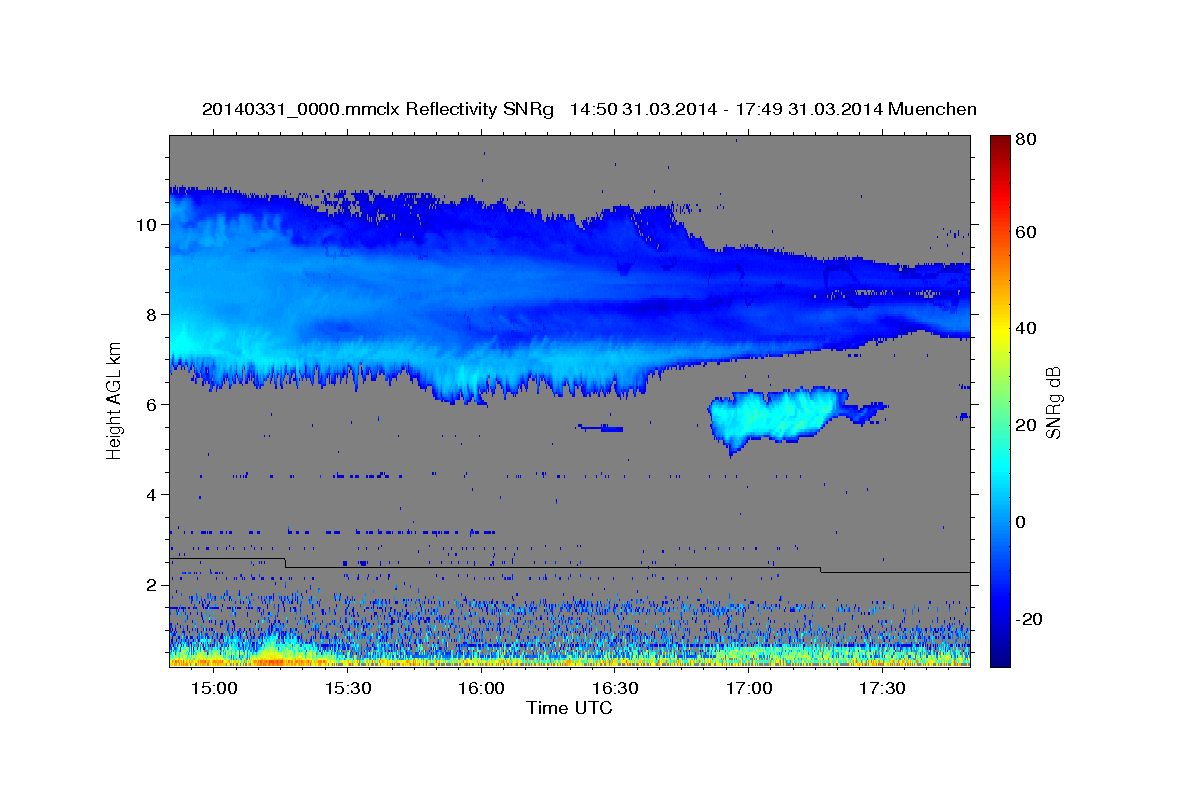The height and width of the screenshot is (800, 1200).
Task: Click the small blue streak near 16:25
Action: (x=602, y=428)
